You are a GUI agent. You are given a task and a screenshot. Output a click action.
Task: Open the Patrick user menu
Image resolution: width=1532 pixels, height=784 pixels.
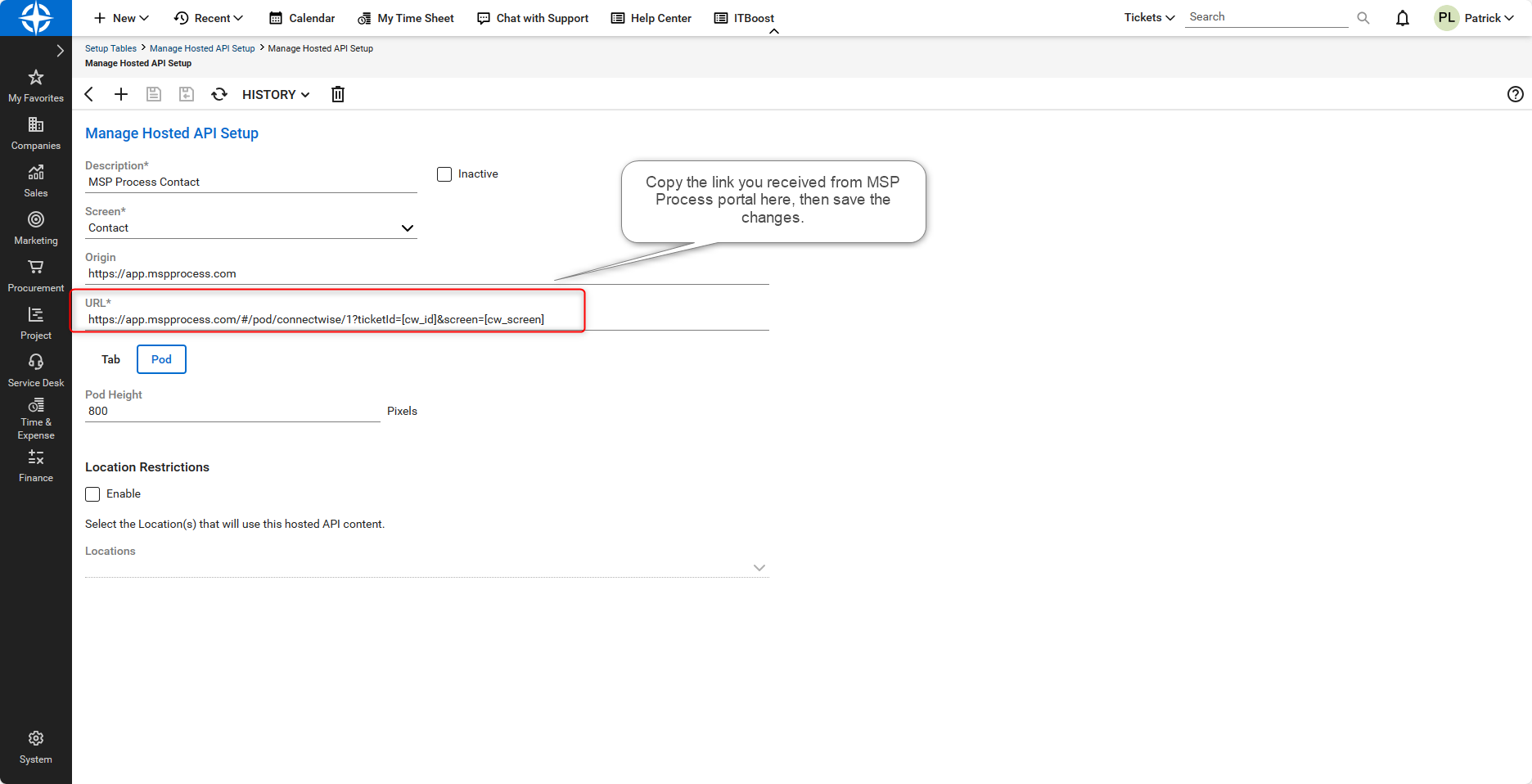[x=1489, y=18]
